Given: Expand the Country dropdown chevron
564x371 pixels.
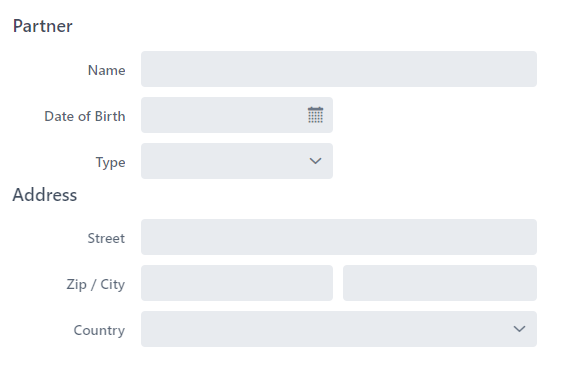Looking at the screenshot, I should (x=519, y=329).
